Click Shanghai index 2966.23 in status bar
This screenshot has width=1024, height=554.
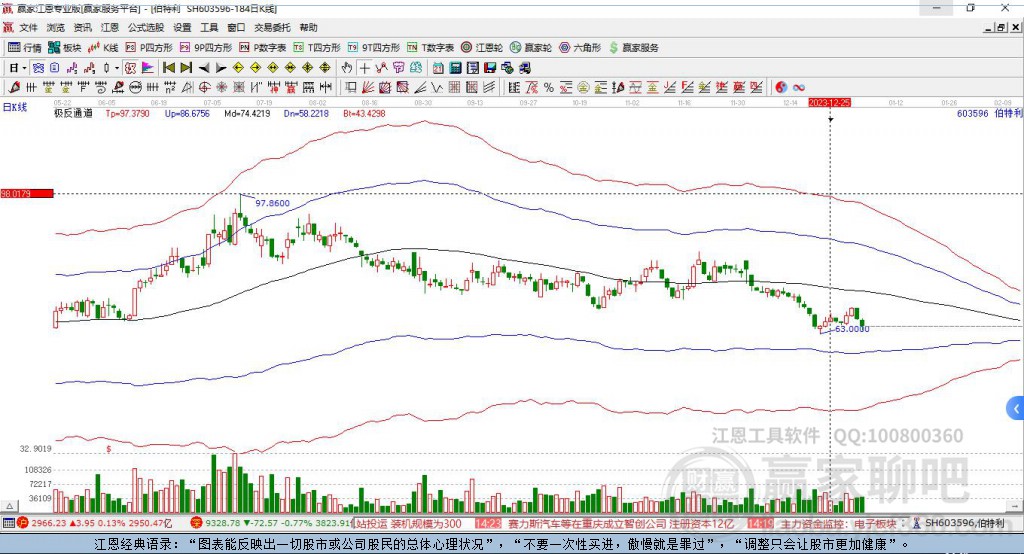point(48,523)
